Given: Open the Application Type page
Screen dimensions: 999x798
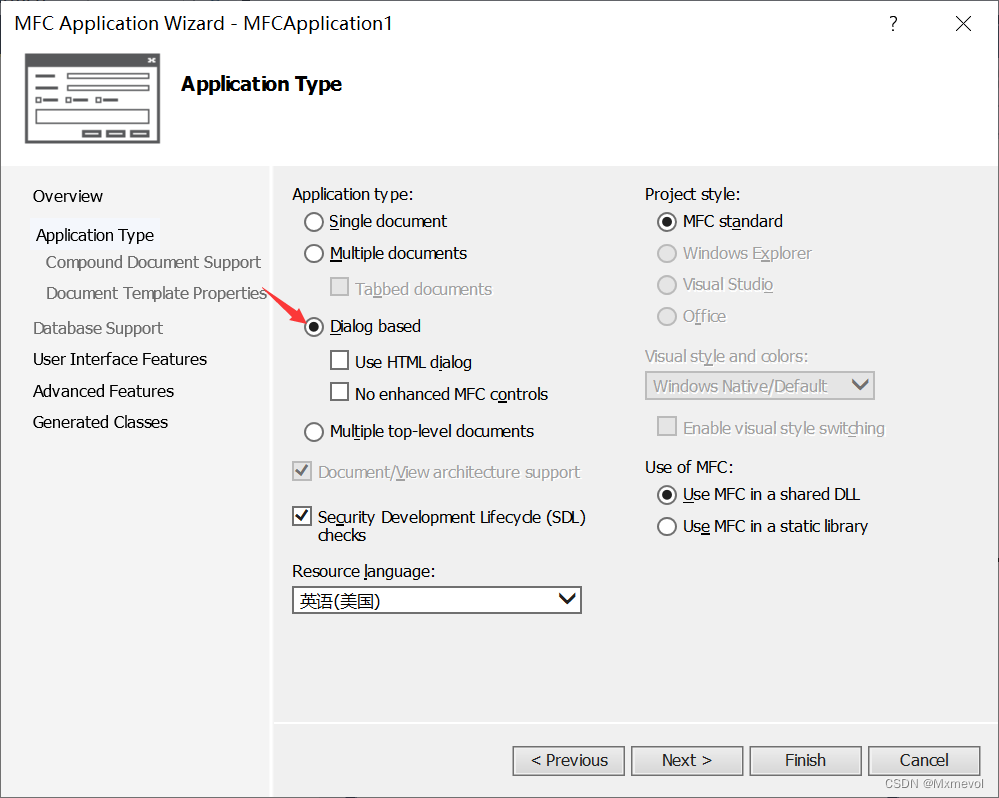Looking at the screenshot, I should (95, 235).
